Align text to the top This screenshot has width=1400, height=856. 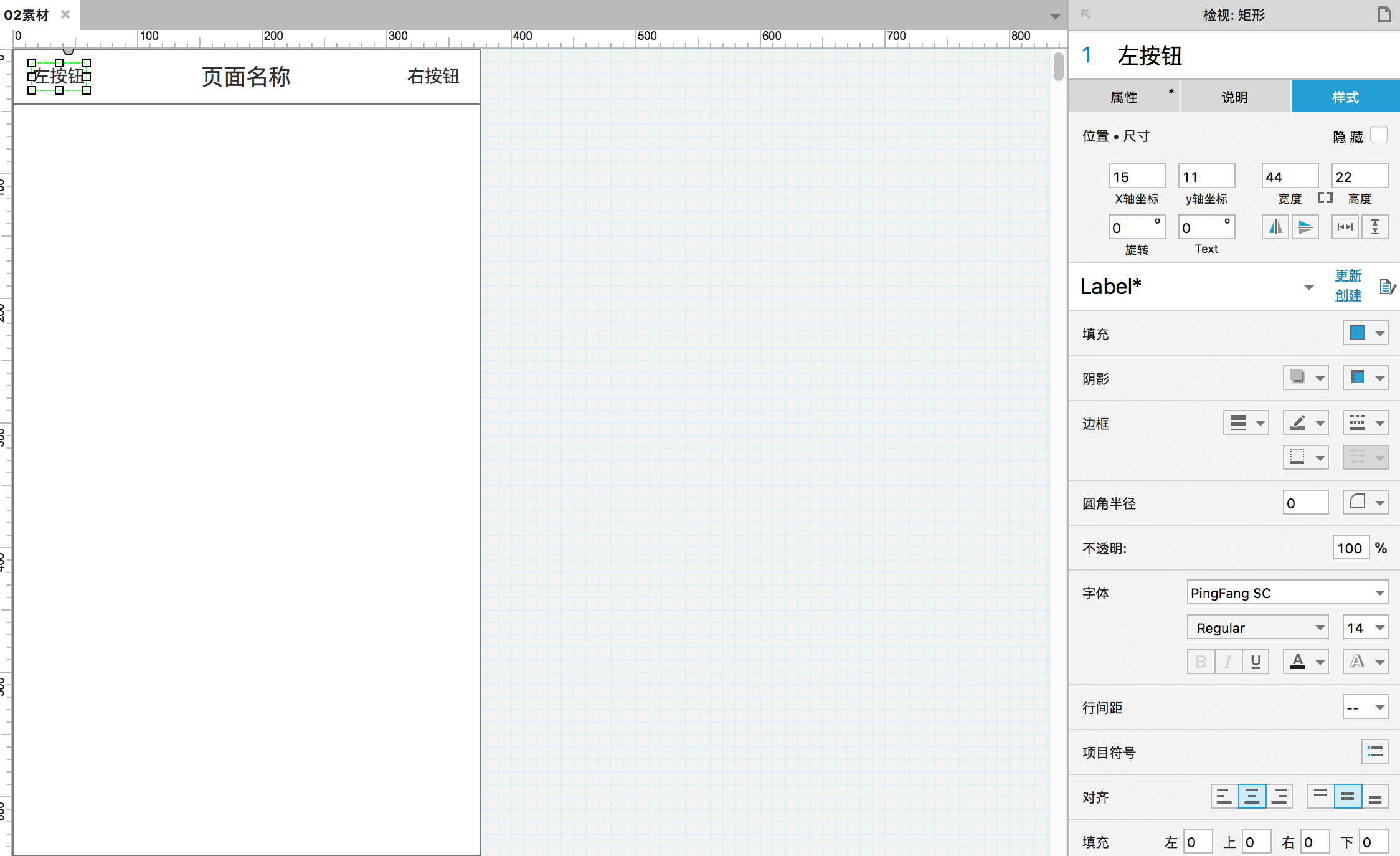[1320, 796]
